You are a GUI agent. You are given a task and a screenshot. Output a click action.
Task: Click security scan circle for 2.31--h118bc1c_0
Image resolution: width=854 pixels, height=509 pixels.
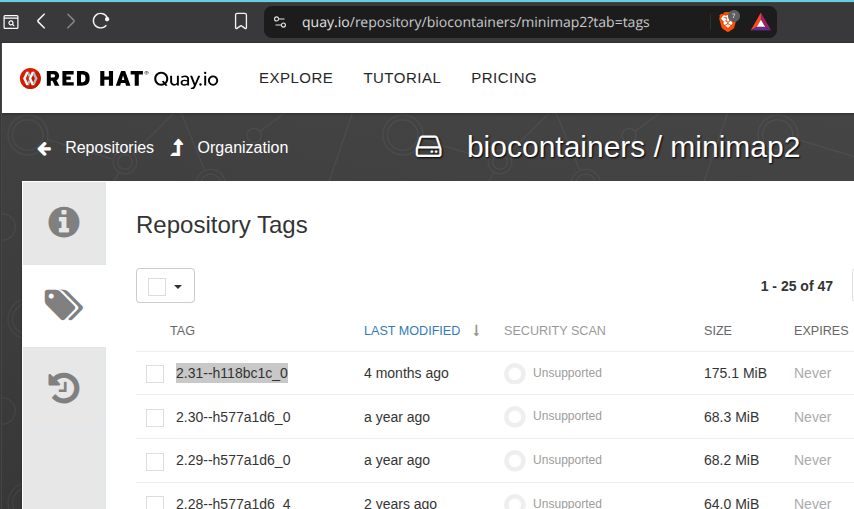pos(515,373)
